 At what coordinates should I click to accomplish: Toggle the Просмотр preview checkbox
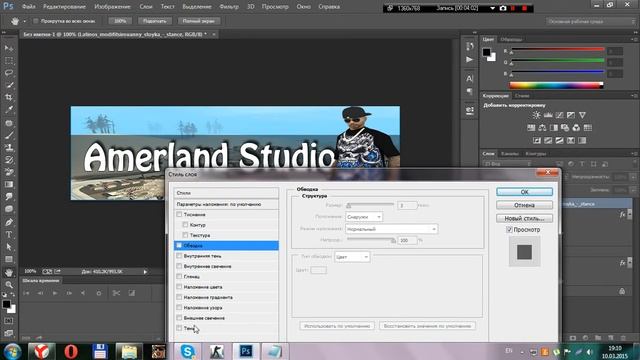point(509,230)
